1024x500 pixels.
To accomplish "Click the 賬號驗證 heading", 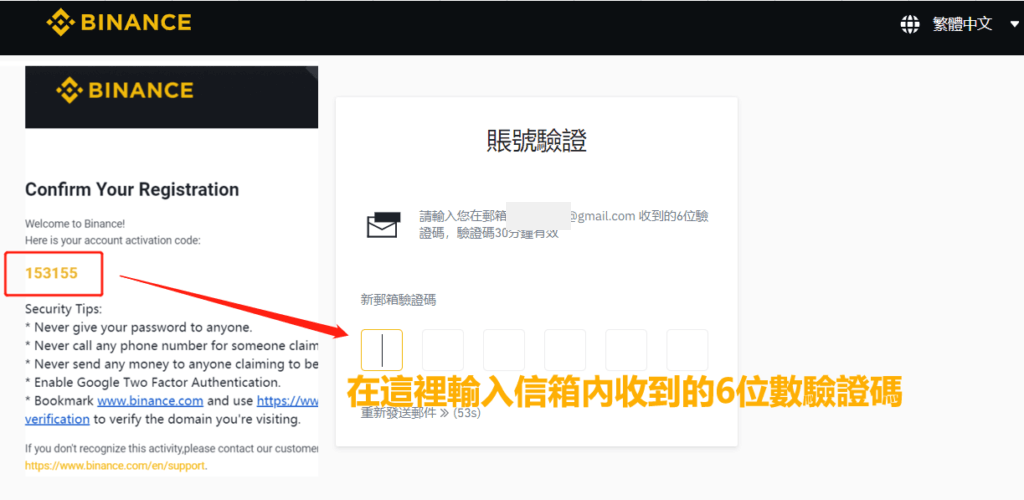I will pos(537,142).
